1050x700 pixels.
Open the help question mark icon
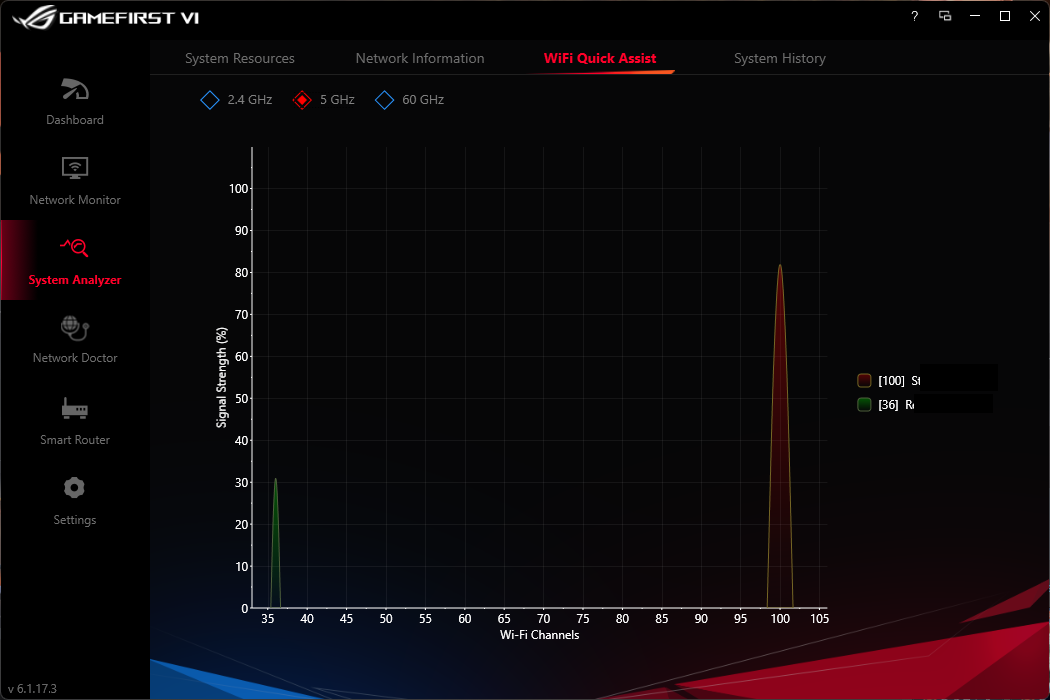pos(914,16)
